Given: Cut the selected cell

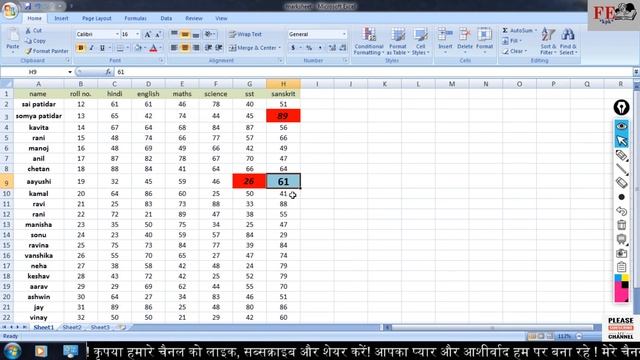Looking at the screenshot, I should click(x=34, y=31).
